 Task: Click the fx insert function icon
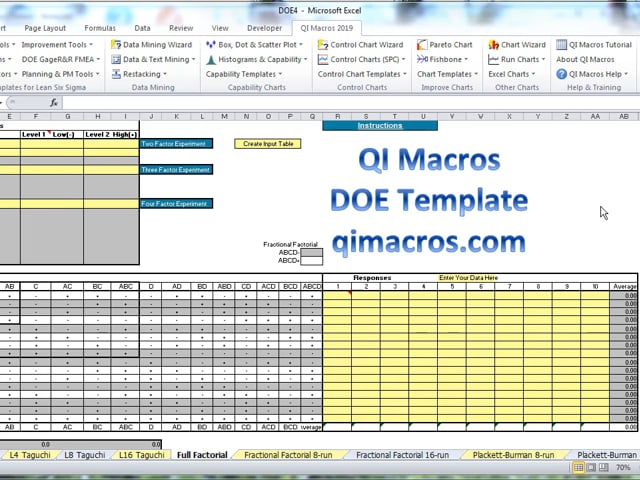[54, 103]
